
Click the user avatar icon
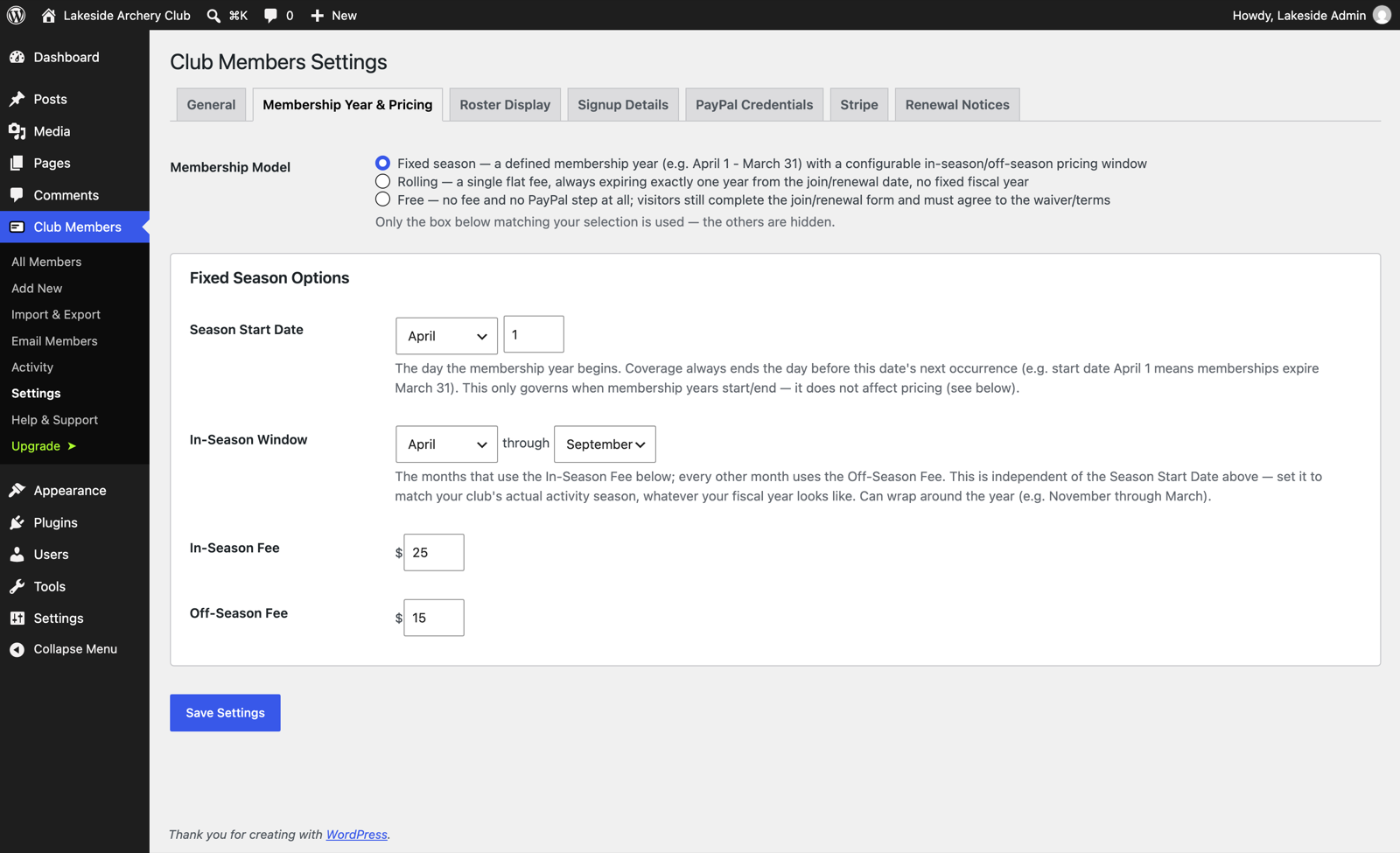(x=1382, y=15)
